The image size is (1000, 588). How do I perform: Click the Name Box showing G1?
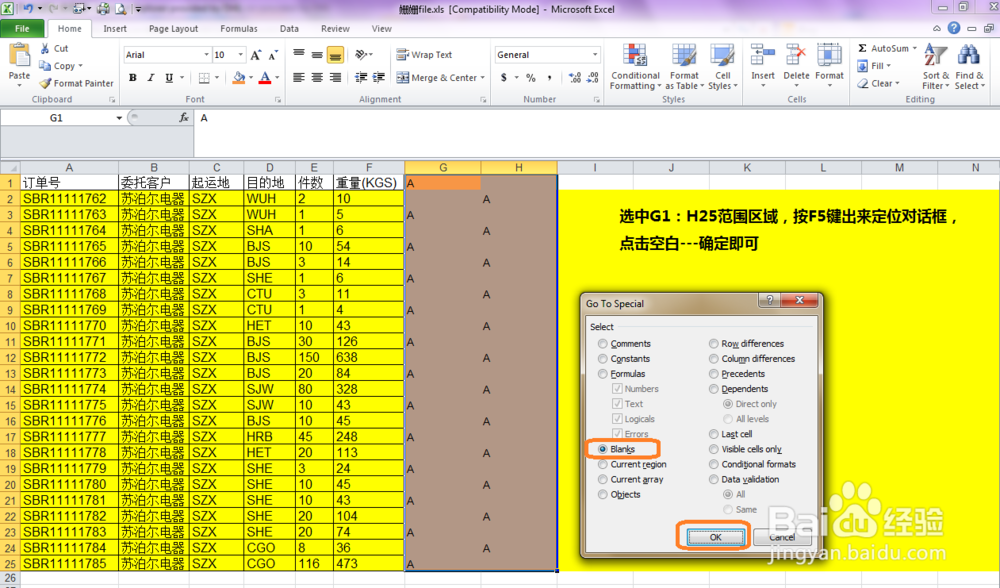[x=55, y=117]
